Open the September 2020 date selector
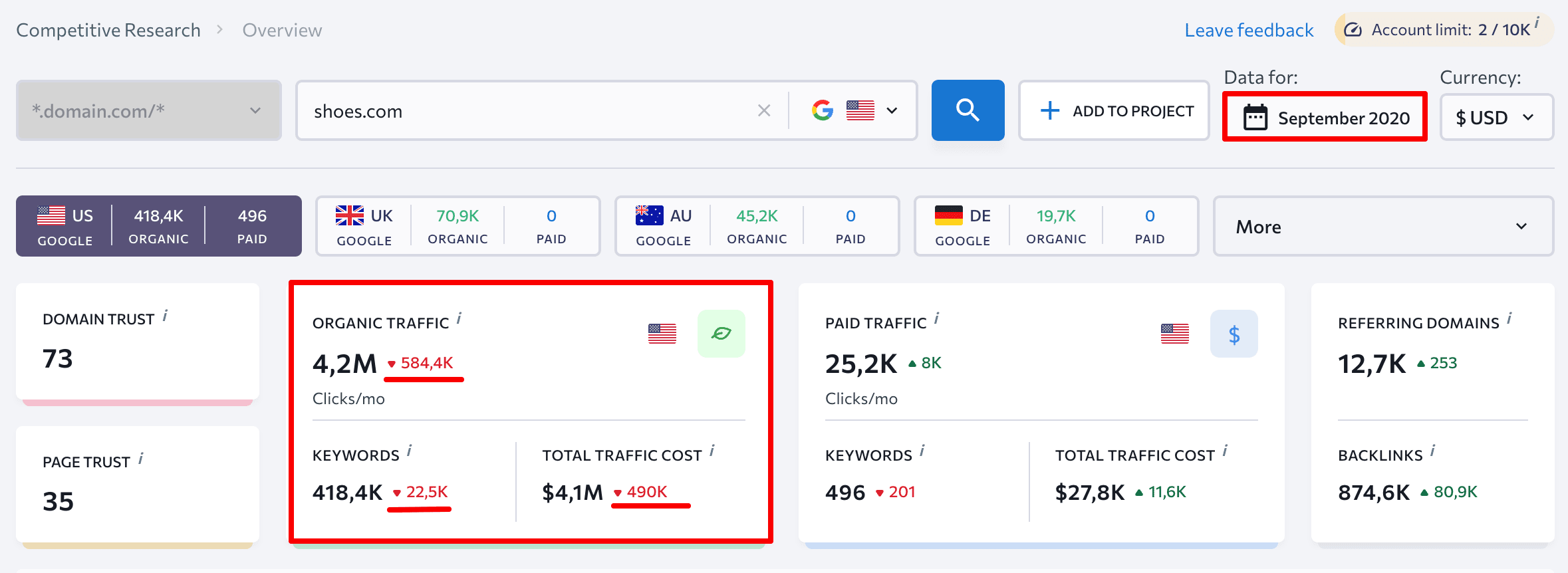This screenshot has height=573, width=1568. click(x=1325, y=117)
